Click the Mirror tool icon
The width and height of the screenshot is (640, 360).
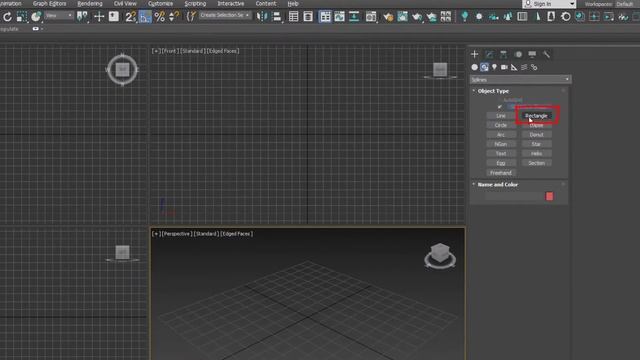262,17
